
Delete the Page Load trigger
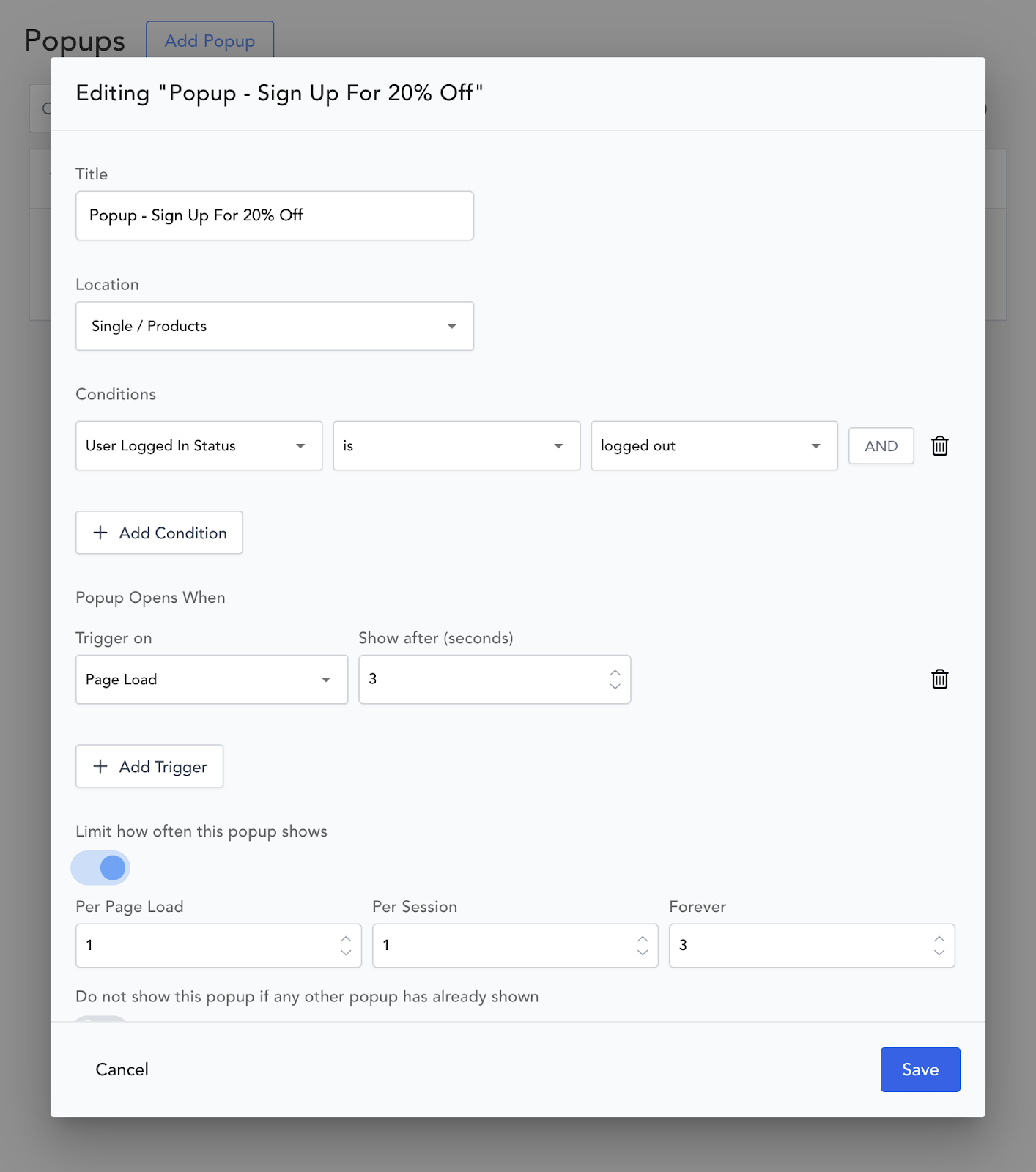tap(939, 680)
